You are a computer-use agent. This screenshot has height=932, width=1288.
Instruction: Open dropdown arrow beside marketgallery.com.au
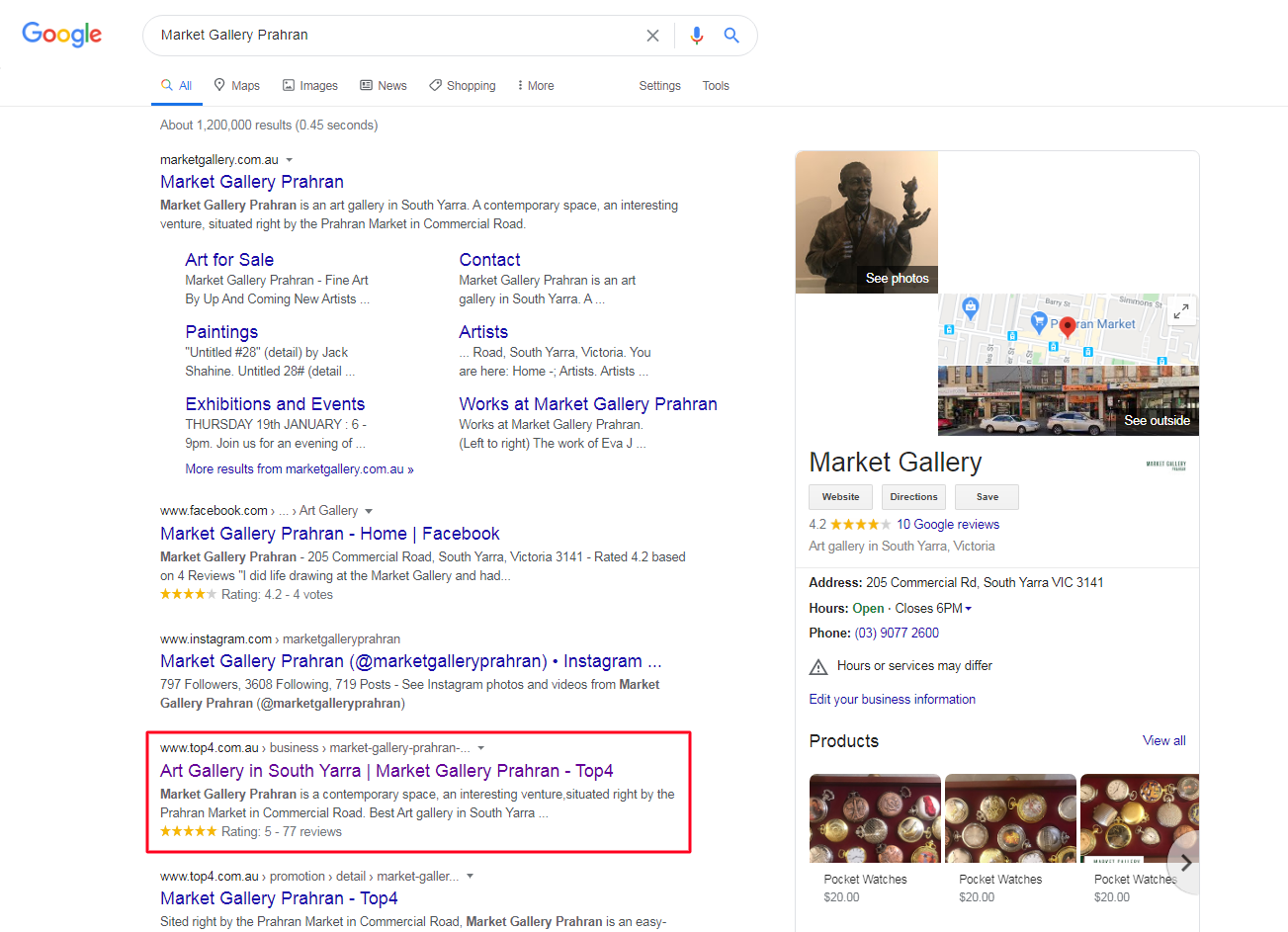(290, 160)
